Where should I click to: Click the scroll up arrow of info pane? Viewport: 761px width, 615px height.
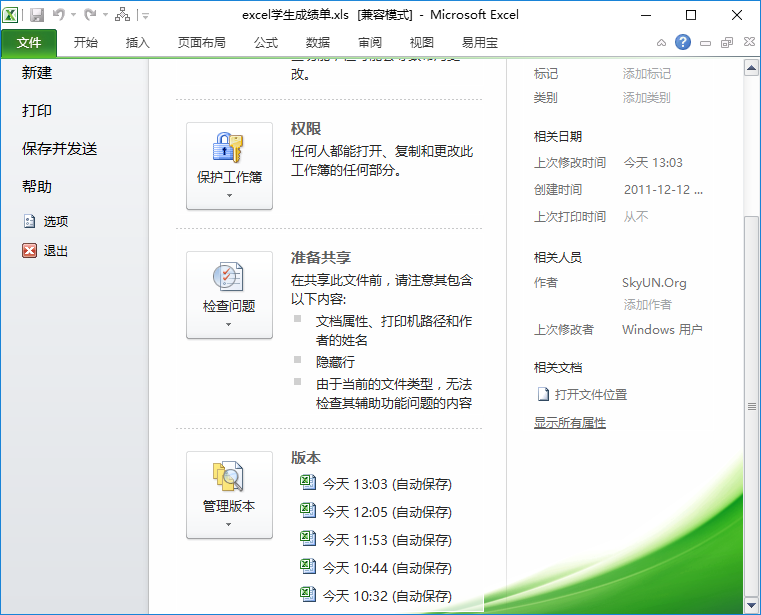click(x=751, y=68)
